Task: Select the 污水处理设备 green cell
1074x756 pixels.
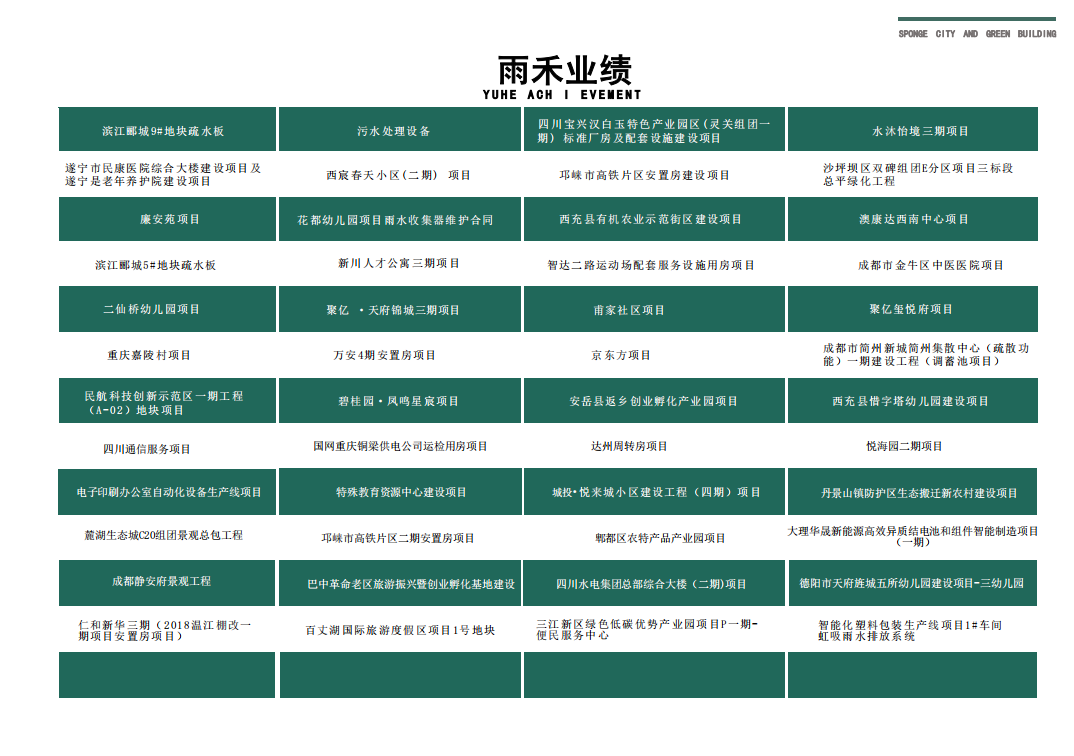Action: [399, 130]
